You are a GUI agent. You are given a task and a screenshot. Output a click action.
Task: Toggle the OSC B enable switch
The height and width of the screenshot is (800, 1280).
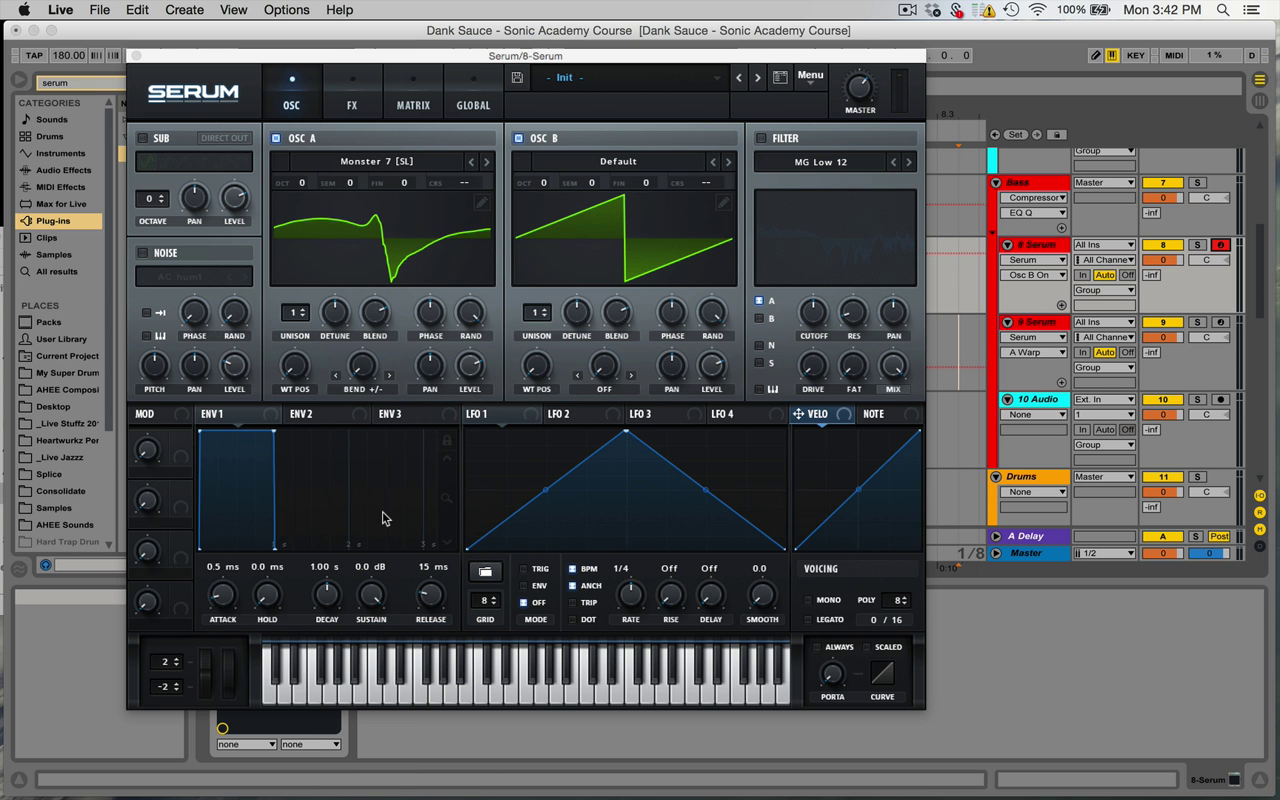coord(519,138)
